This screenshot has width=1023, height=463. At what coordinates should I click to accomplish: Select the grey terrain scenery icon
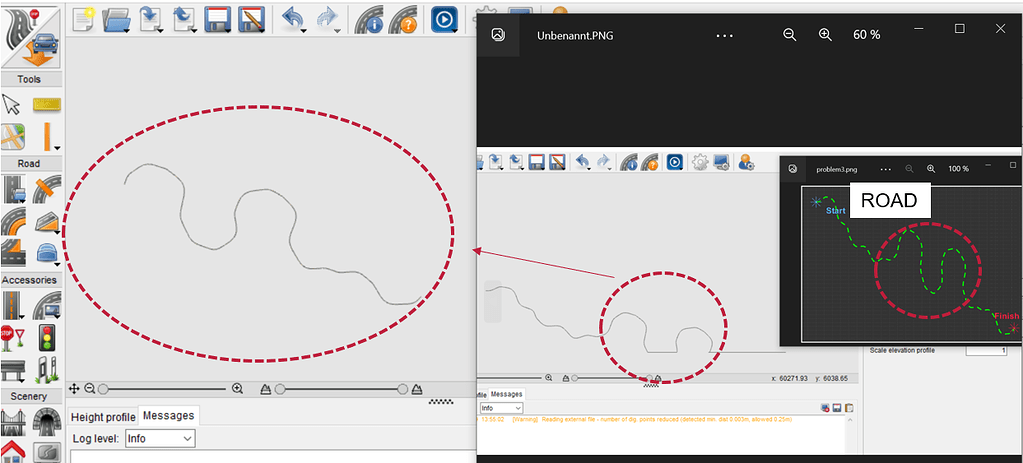click(x=47, y=451)
